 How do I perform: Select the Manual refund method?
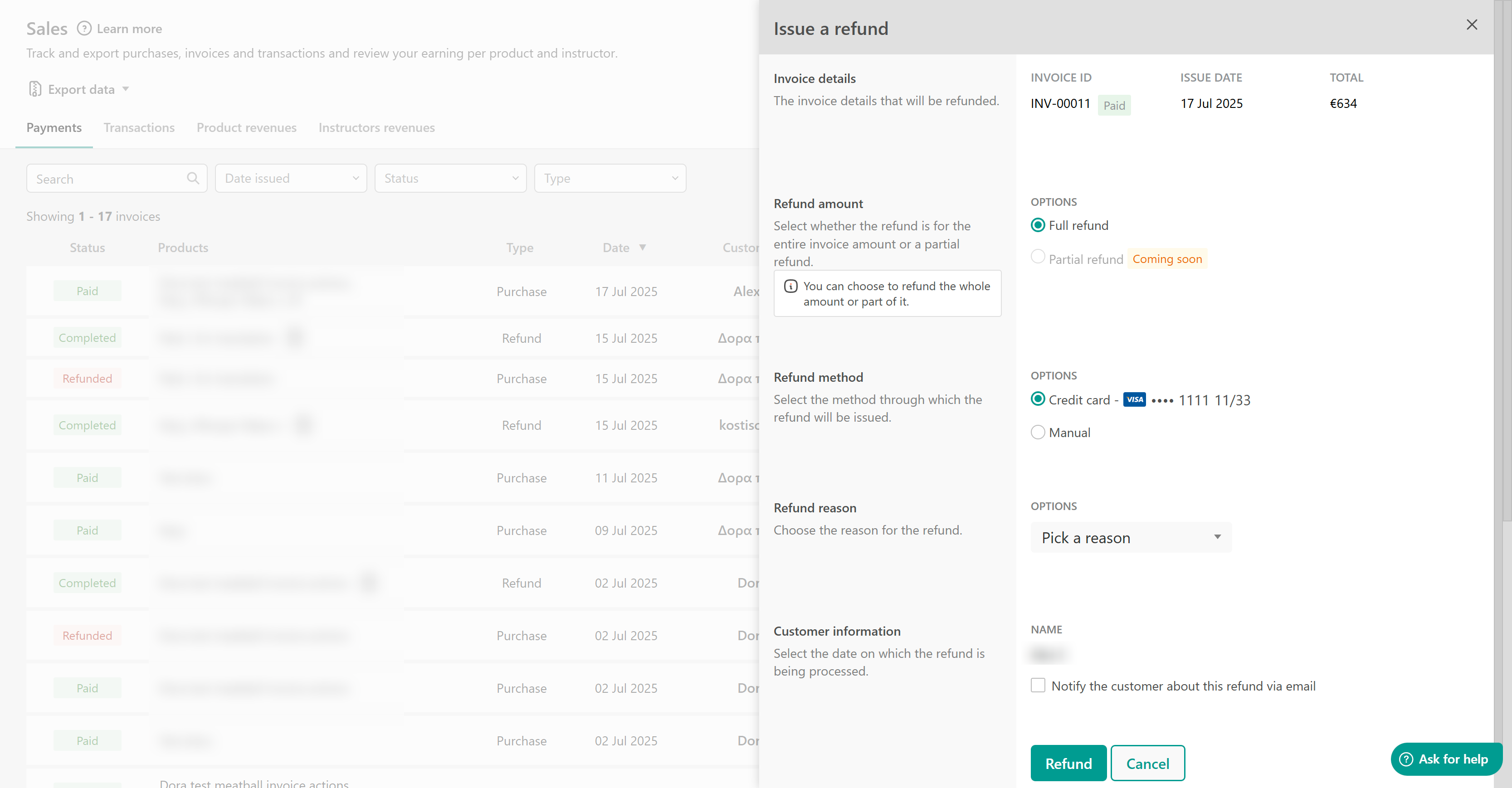pos(1038,433)
